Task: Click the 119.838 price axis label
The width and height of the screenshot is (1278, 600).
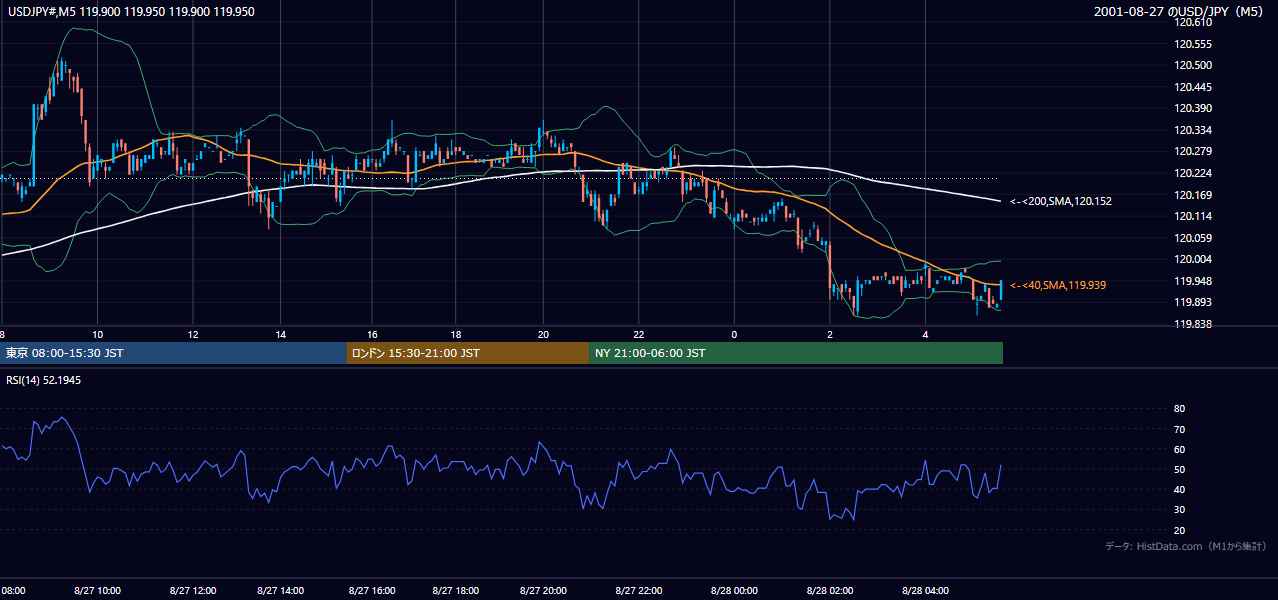Action: (x=1193, y=324)
